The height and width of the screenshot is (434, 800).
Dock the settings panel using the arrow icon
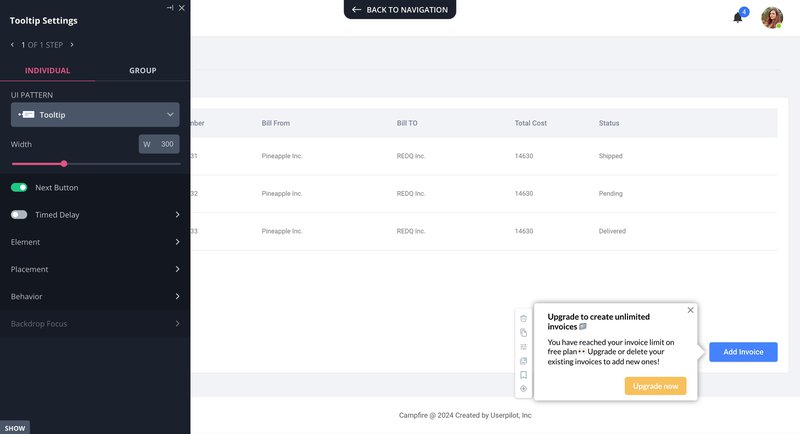coord(169,7)
